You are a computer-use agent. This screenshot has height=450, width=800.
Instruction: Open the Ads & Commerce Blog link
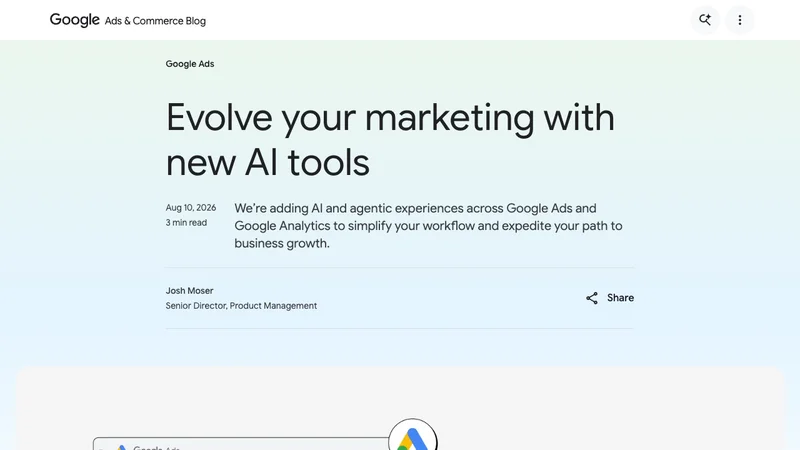pos(155,21)
